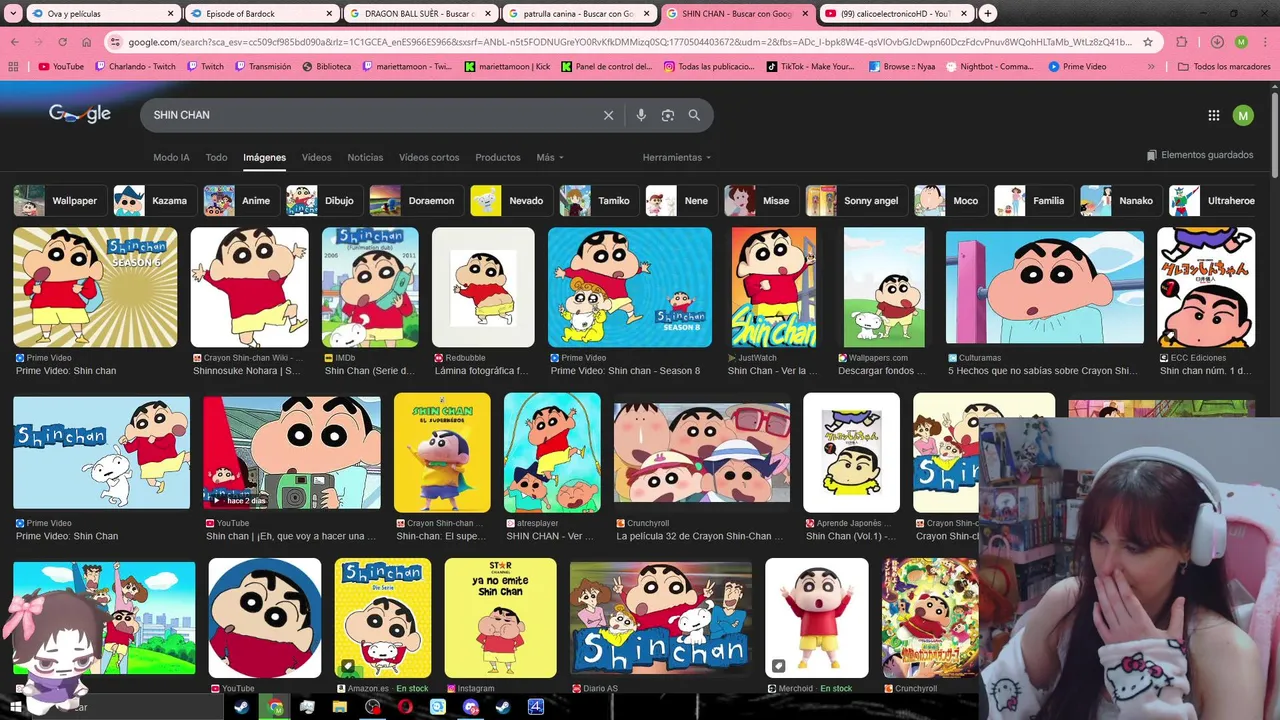Viewport: 1280px width, 720px height.
Task: Open the Opera browser taskbar icon
Action: [x=405, y=707]
